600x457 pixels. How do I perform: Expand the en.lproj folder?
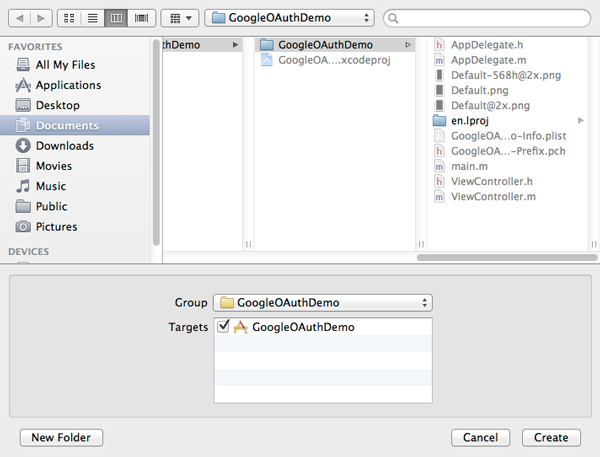(x=472, y=120)
